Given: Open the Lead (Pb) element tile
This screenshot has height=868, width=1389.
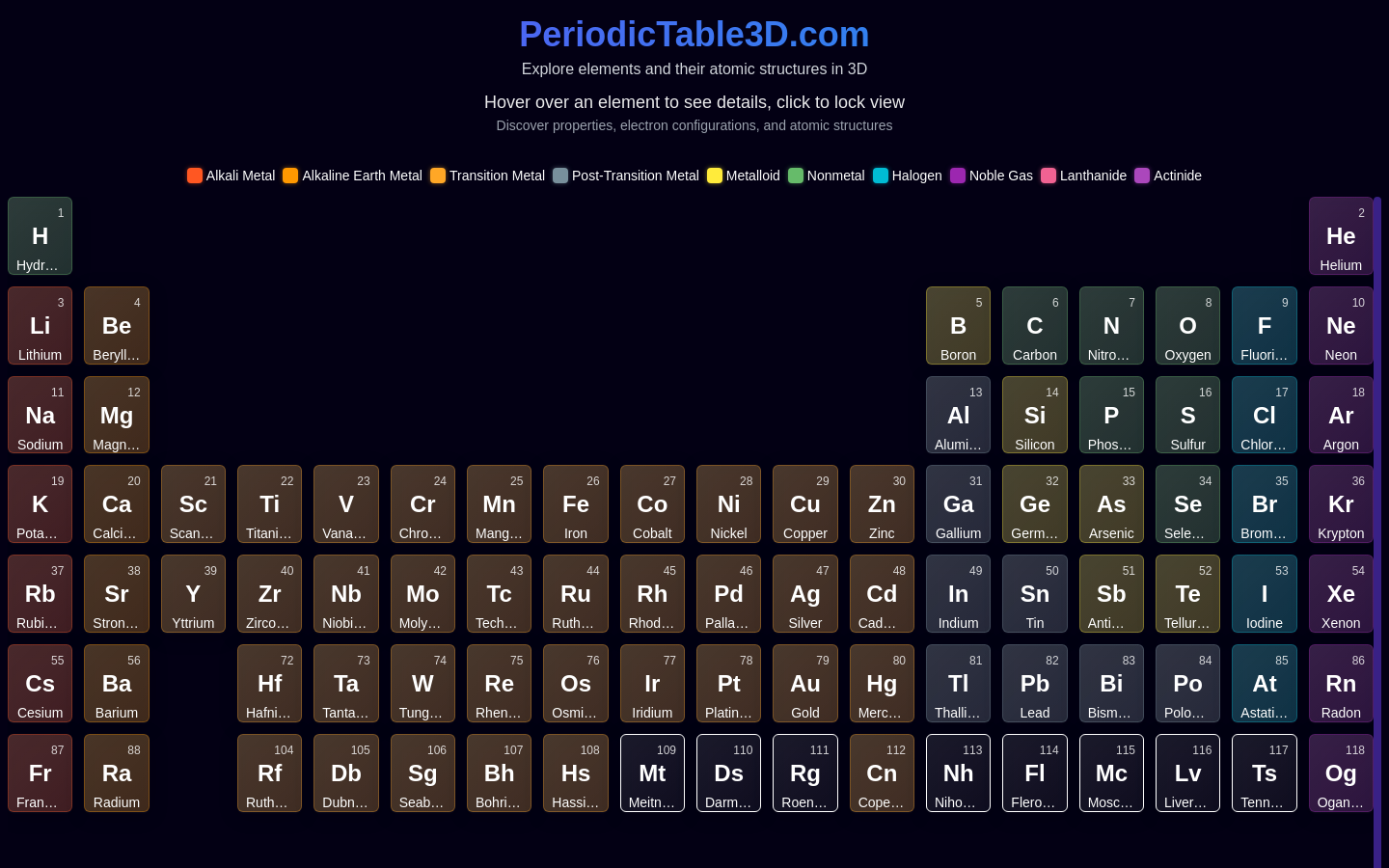Looking at the screenshot, I should (1034, 684).
